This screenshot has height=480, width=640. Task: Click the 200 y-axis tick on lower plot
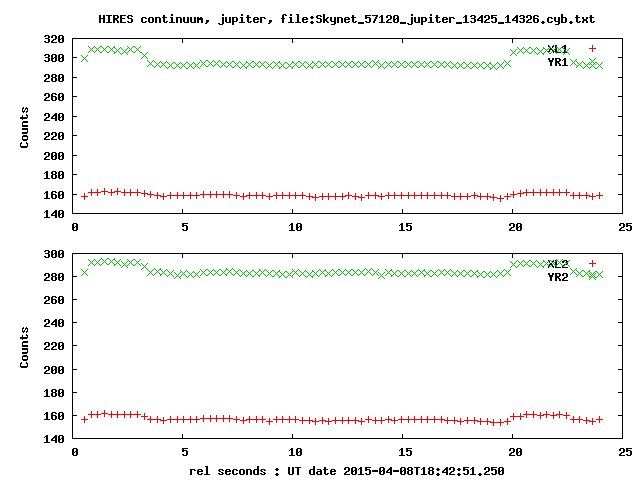pos(54,370)
